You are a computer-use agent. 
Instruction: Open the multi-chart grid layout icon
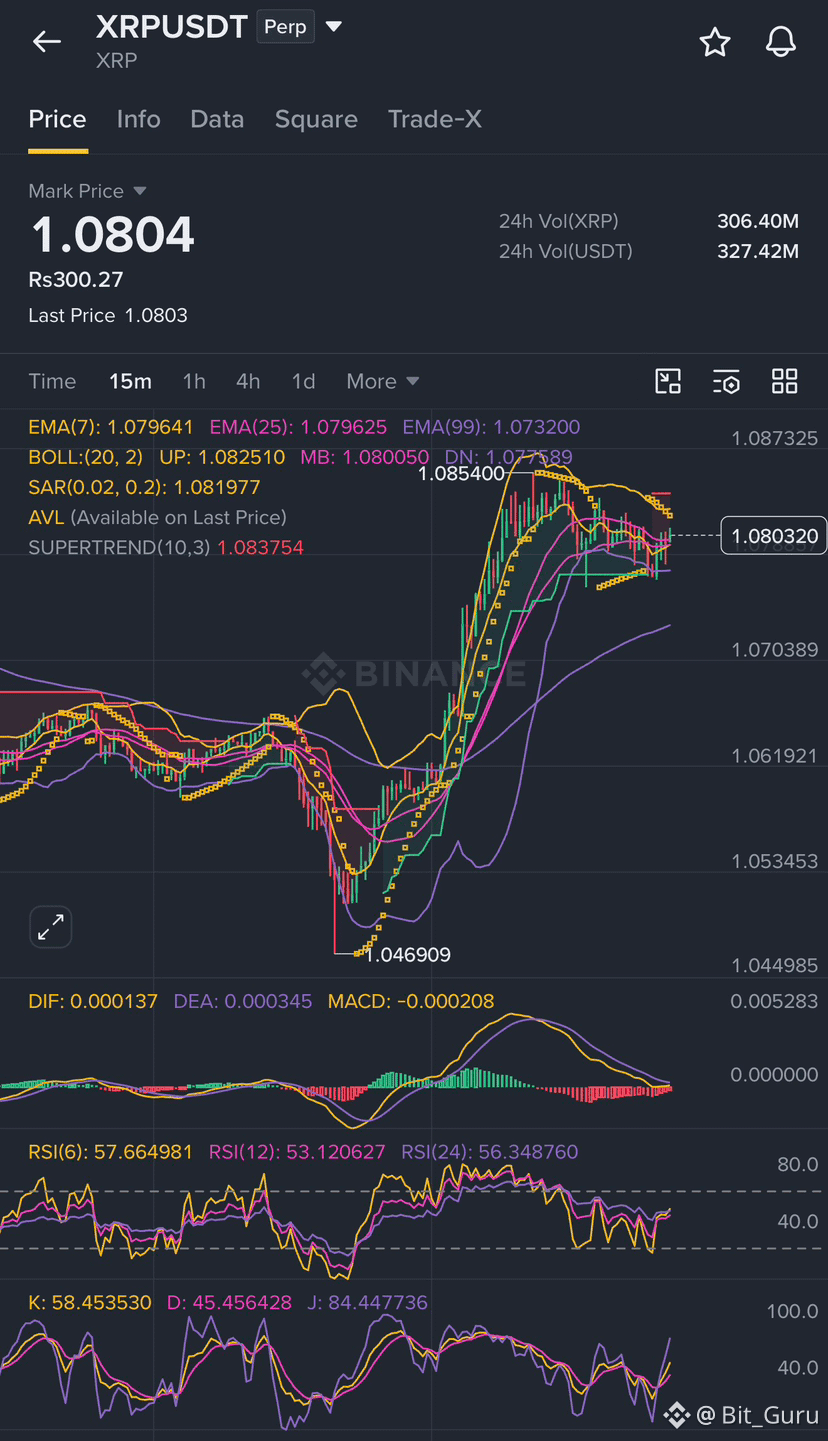tap(785, 381)
